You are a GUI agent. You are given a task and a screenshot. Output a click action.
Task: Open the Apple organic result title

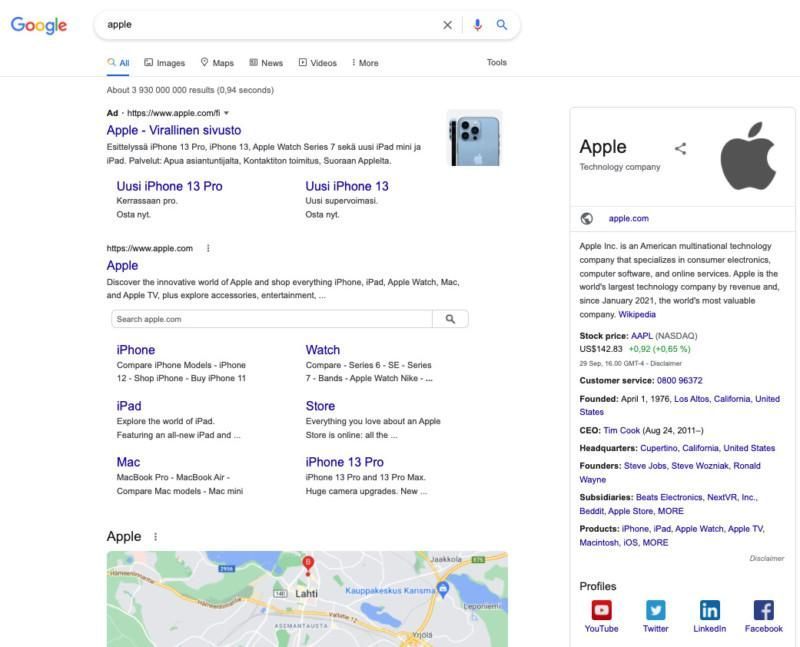tap(122, 265)
